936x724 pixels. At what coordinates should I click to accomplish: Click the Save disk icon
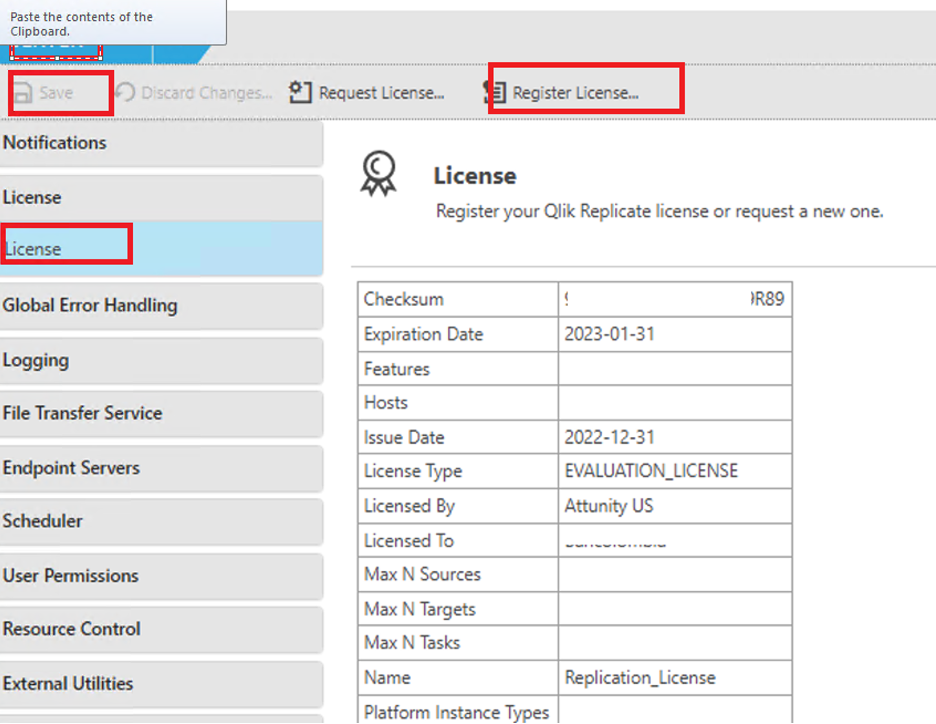(23, 93)
